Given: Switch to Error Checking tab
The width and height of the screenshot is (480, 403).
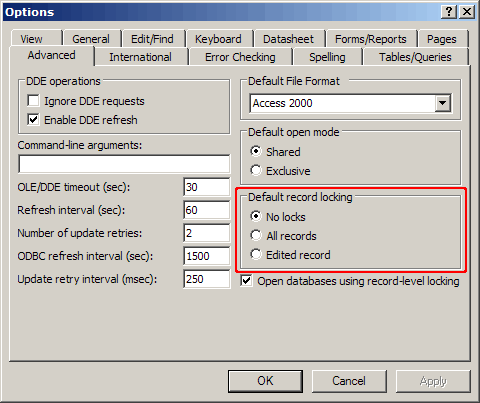Looking at the screenshot, I should (240, 57).
